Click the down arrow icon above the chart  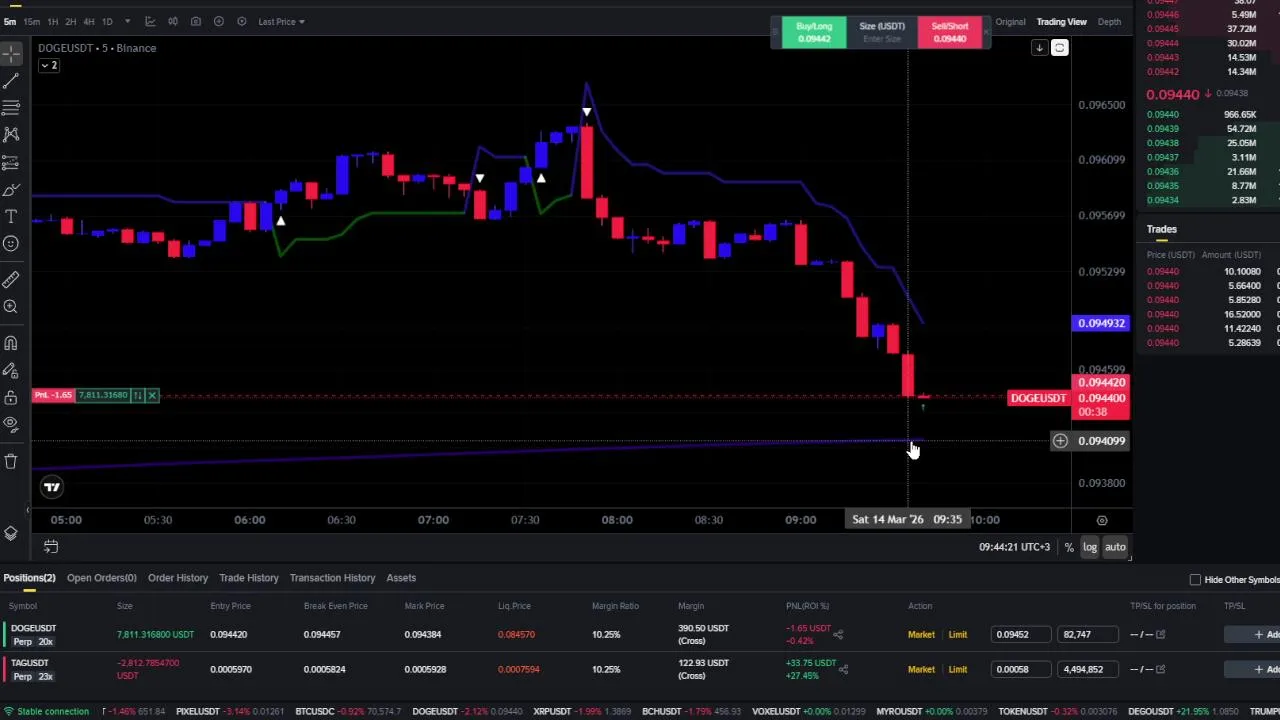pyautogui.click(x=1039, y=48)
